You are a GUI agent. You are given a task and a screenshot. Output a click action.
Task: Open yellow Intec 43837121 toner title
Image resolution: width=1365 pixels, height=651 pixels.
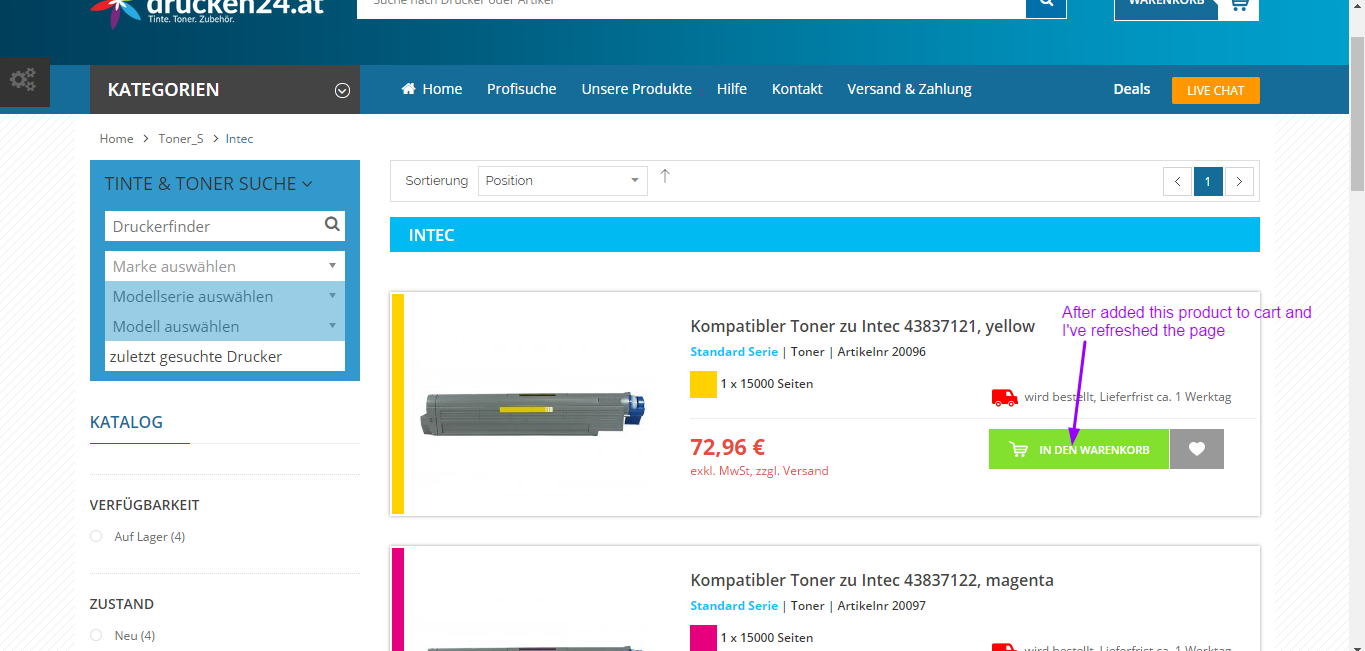coord(862,326)
